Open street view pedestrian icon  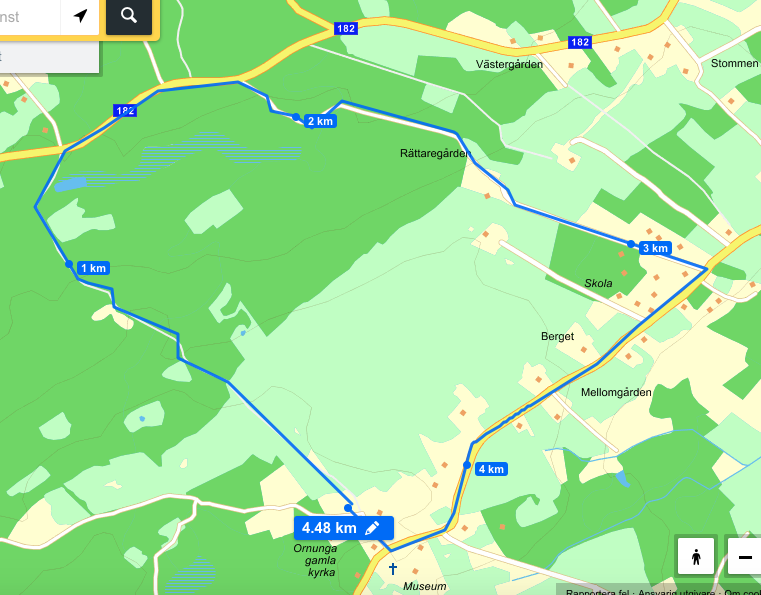pyautogui.click(x=696, y=556)
